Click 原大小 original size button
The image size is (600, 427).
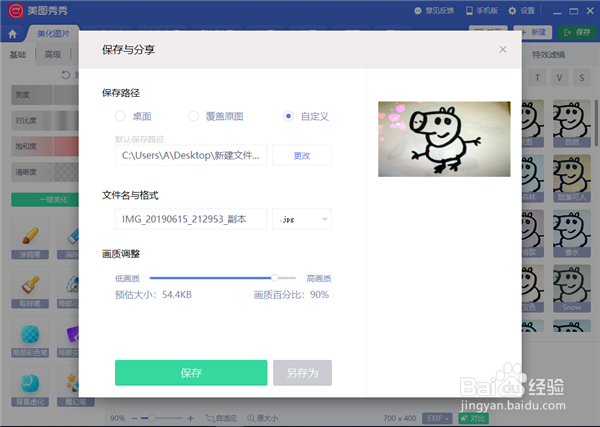coord(262,418)
